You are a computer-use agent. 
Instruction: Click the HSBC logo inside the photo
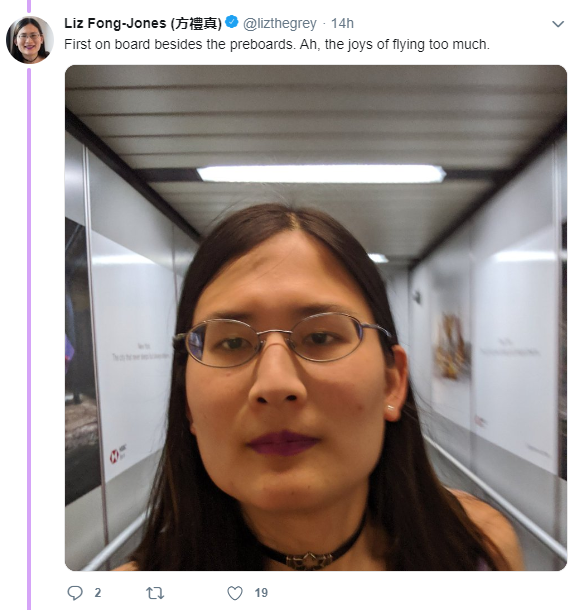117,453
